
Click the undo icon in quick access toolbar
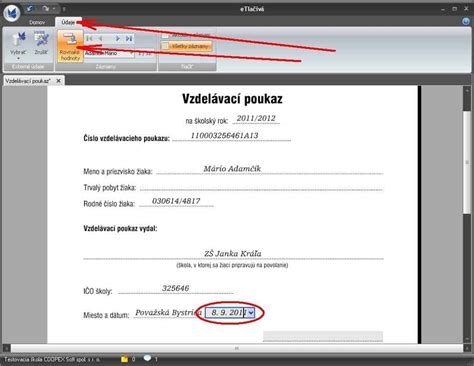(30, 9)
